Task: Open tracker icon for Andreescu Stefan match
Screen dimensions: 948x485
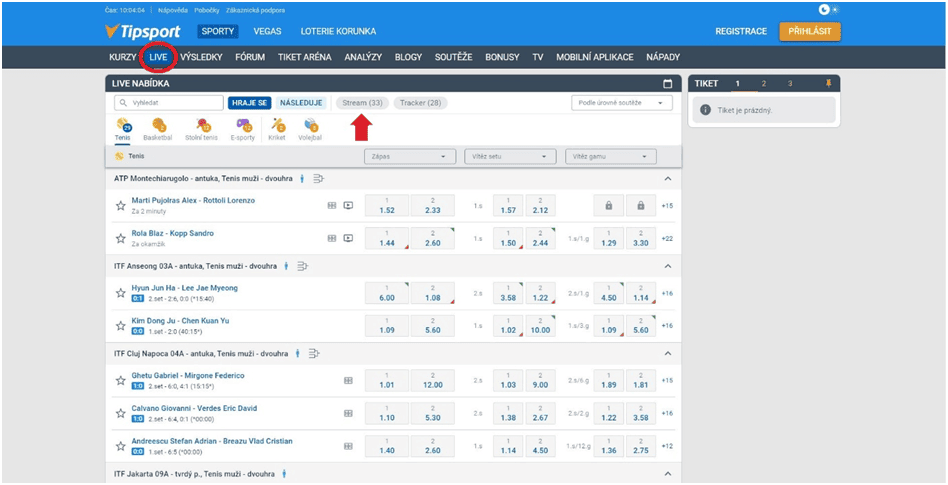Action: tap(348, 446)
